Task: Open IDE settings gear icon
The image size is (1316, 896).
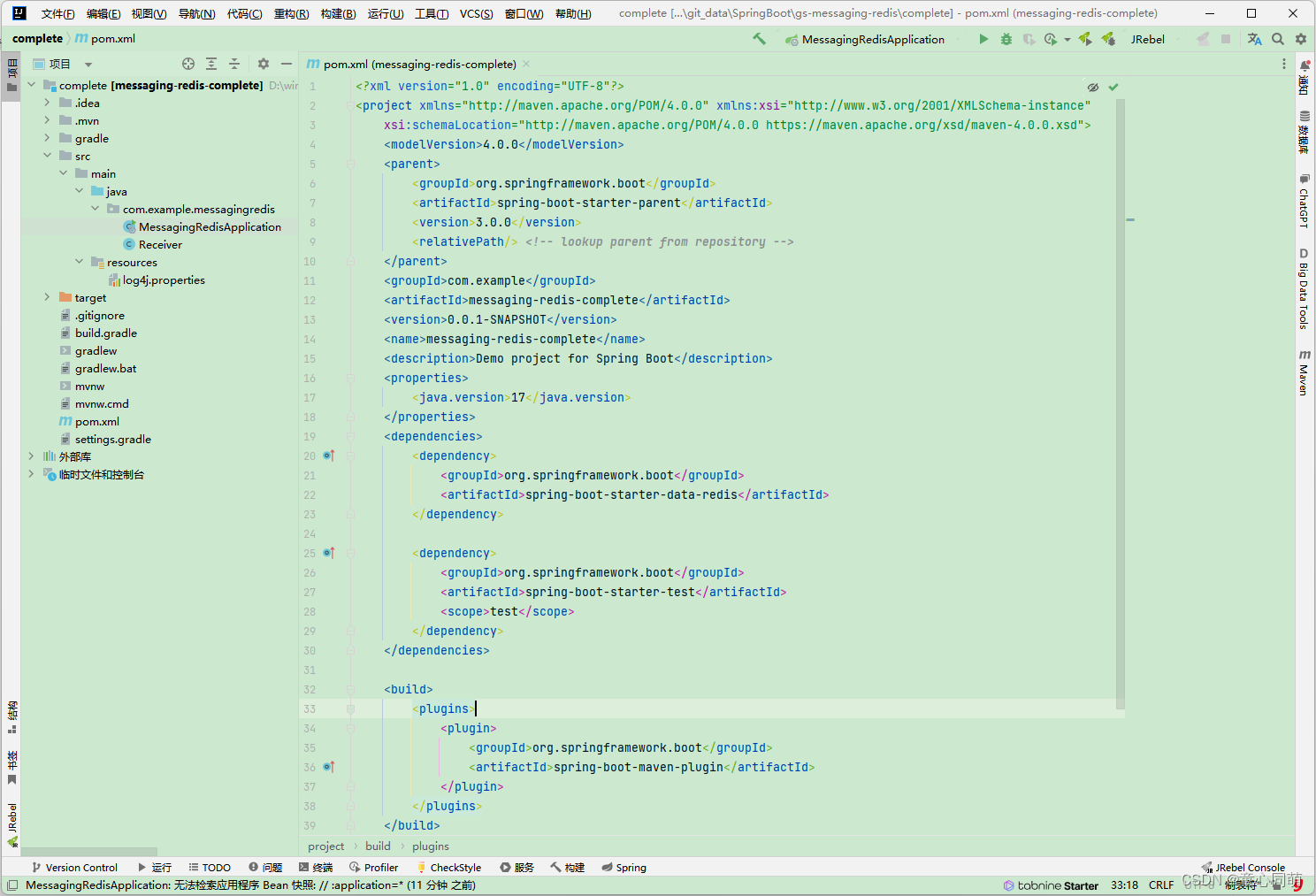Action: coord(1300,39)
